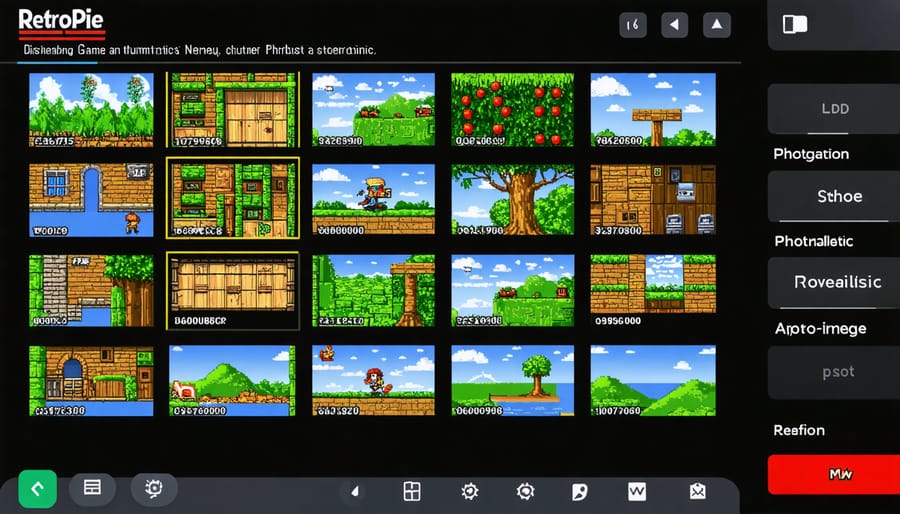Viewport: 900px width, 514px height.
Task: Select the vine-covered brick building thumbnail
Action: point(232,198)
